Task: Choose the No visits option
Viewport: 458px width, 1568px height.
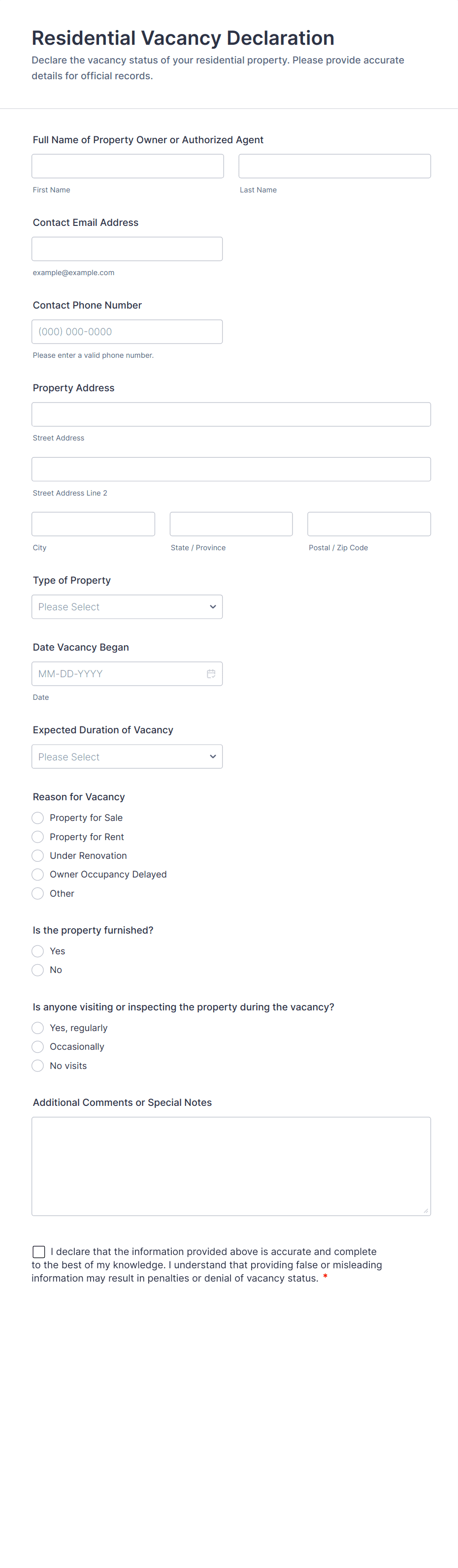Action: (x=38, y=1066)
